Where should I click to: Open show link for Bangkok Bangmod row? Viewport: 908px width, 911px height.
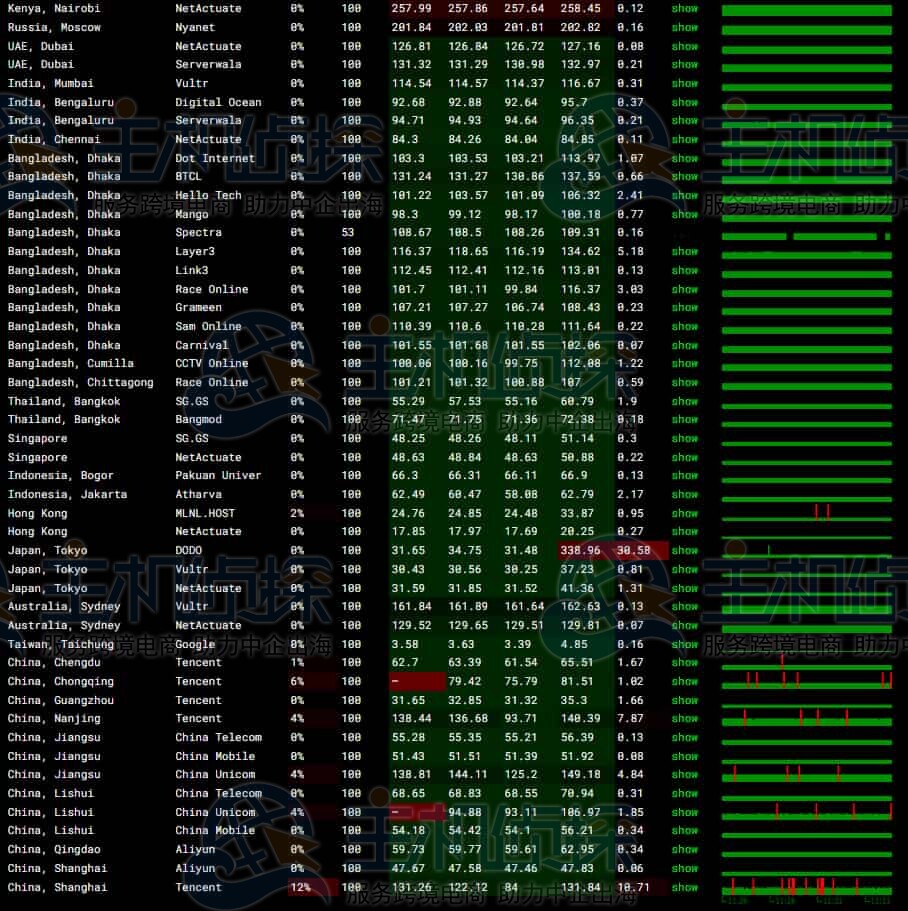684,419
